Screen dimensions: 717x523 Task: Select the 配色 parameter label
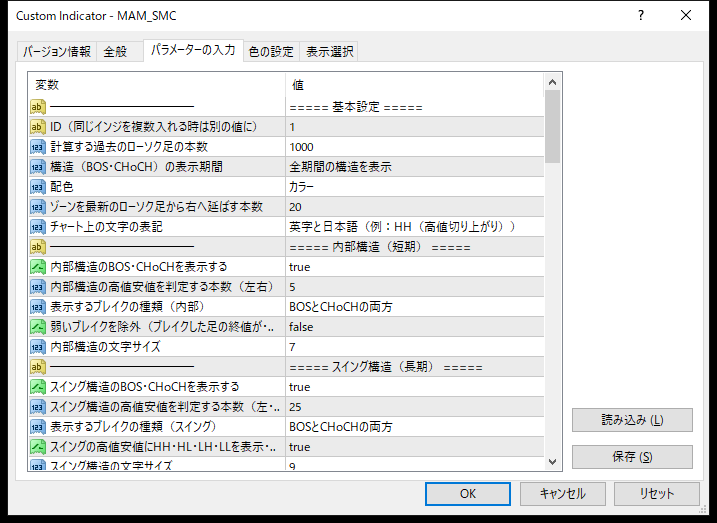tap(62, 187)
